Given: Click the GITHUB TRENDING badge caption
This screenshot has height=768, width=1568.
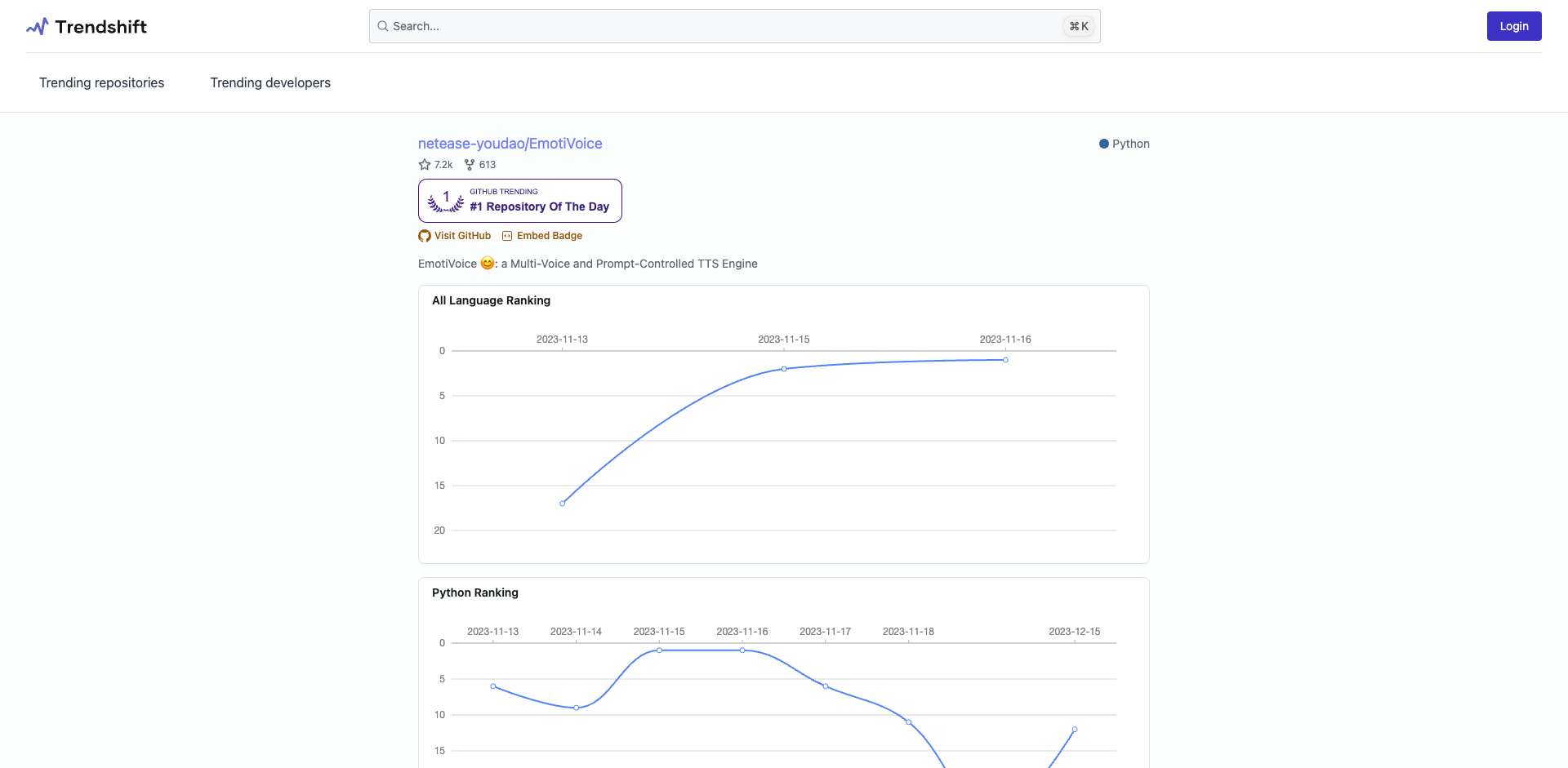Looking at the screenshot, I should (x=504, y=192).
